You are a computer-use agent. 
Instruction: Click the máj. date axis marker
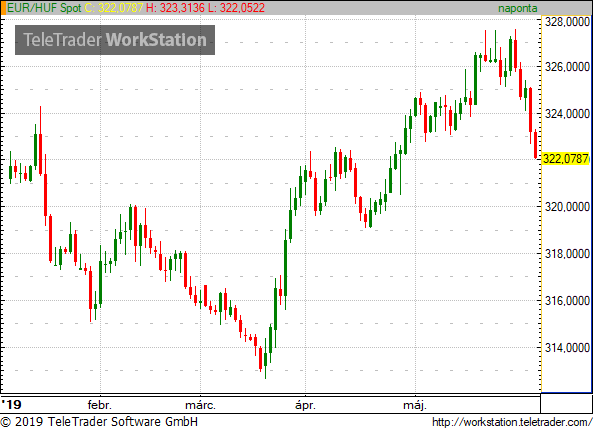pyautogui.click(x=415, y=405)
